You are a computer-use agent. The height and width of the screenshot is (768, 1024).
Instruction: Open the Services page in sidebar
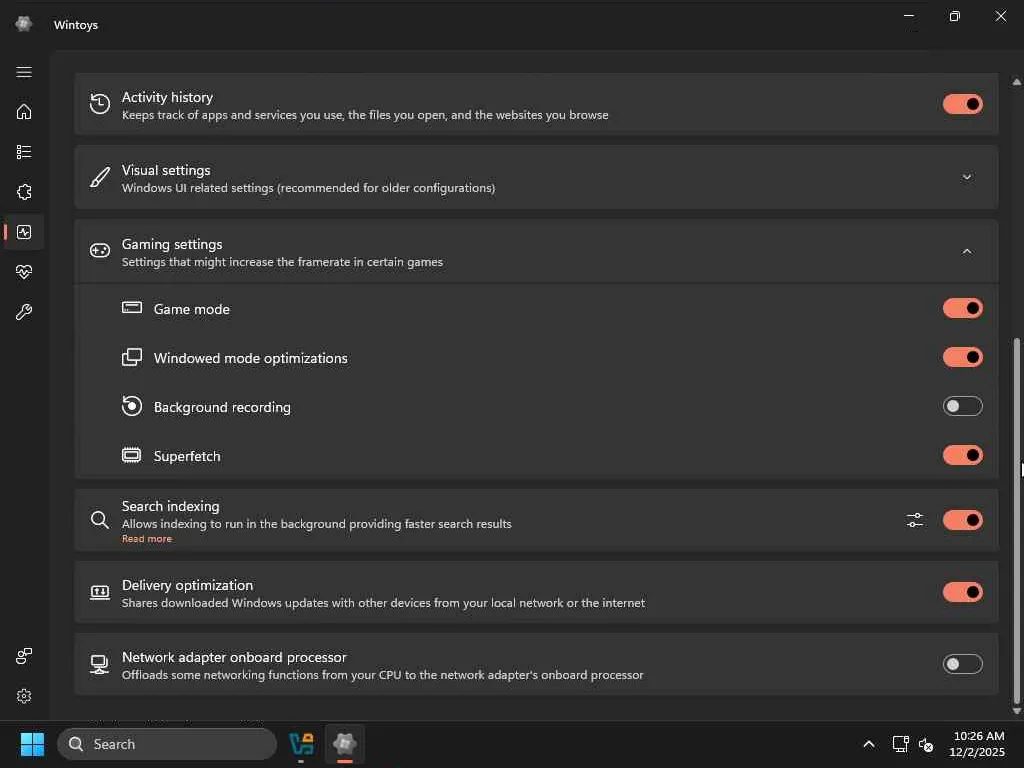[24, 192]
